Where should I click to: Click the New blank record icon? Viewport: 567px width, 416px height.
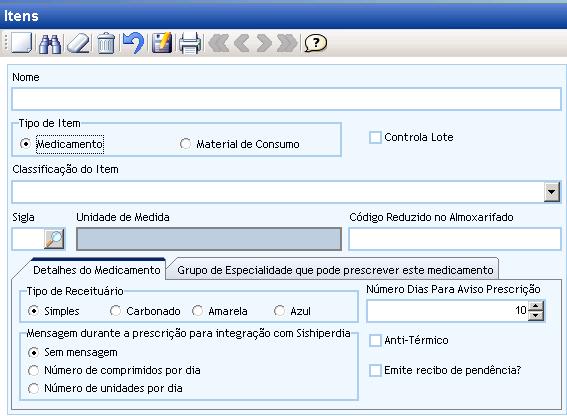point(22,43)
